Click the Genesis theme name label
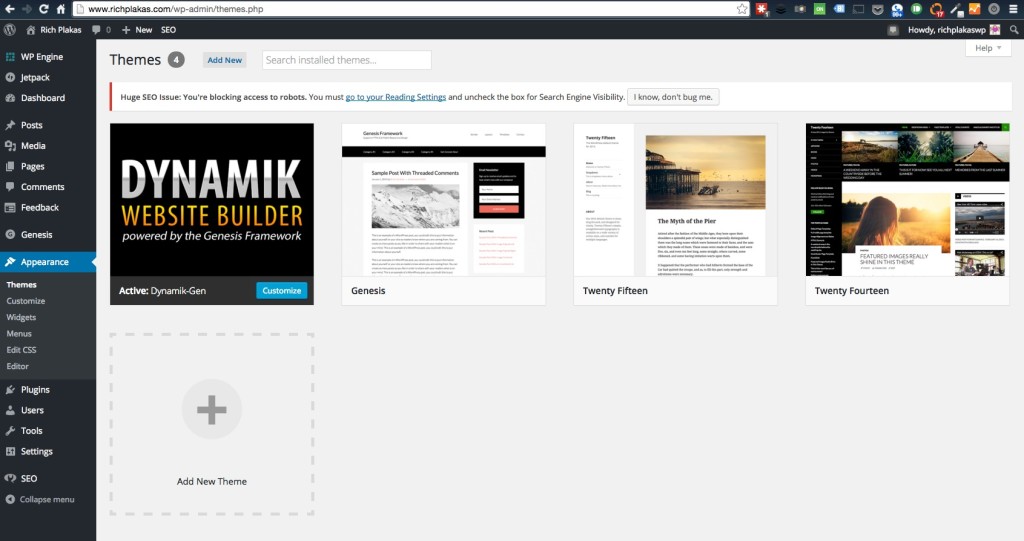This screenshot has height=541, width=1024. [x=368, y=291]
